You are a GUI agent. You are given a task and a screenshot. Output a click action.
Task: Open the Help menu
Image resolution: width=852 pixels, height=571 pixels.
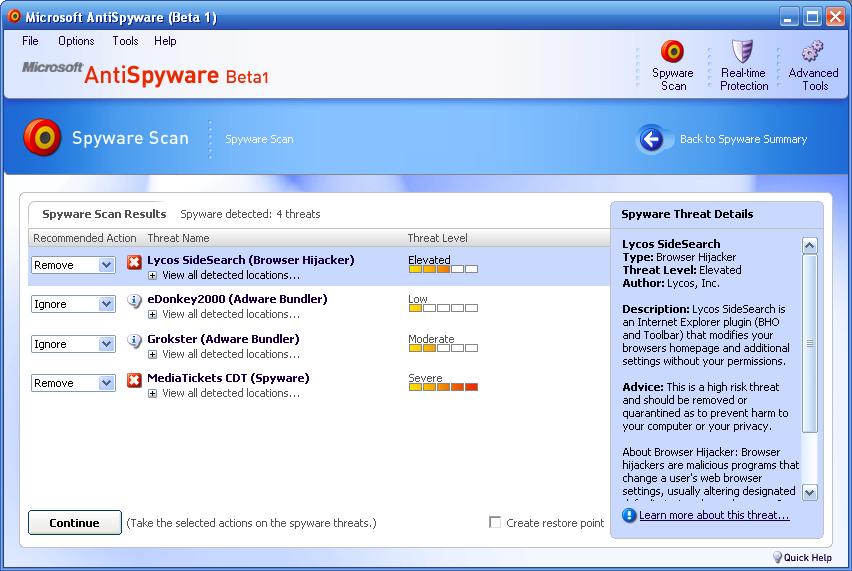pyautogui.click(x=165, y=41)
